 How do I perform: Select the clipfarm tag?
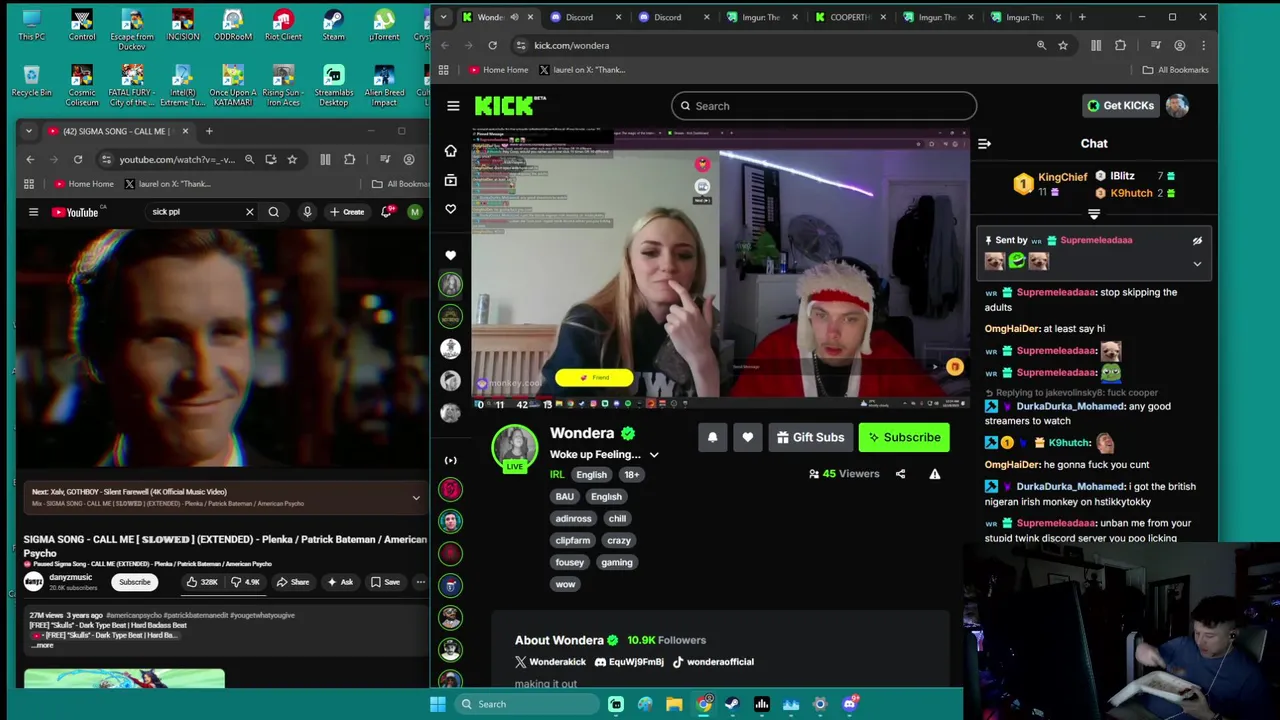pos(573,540)
